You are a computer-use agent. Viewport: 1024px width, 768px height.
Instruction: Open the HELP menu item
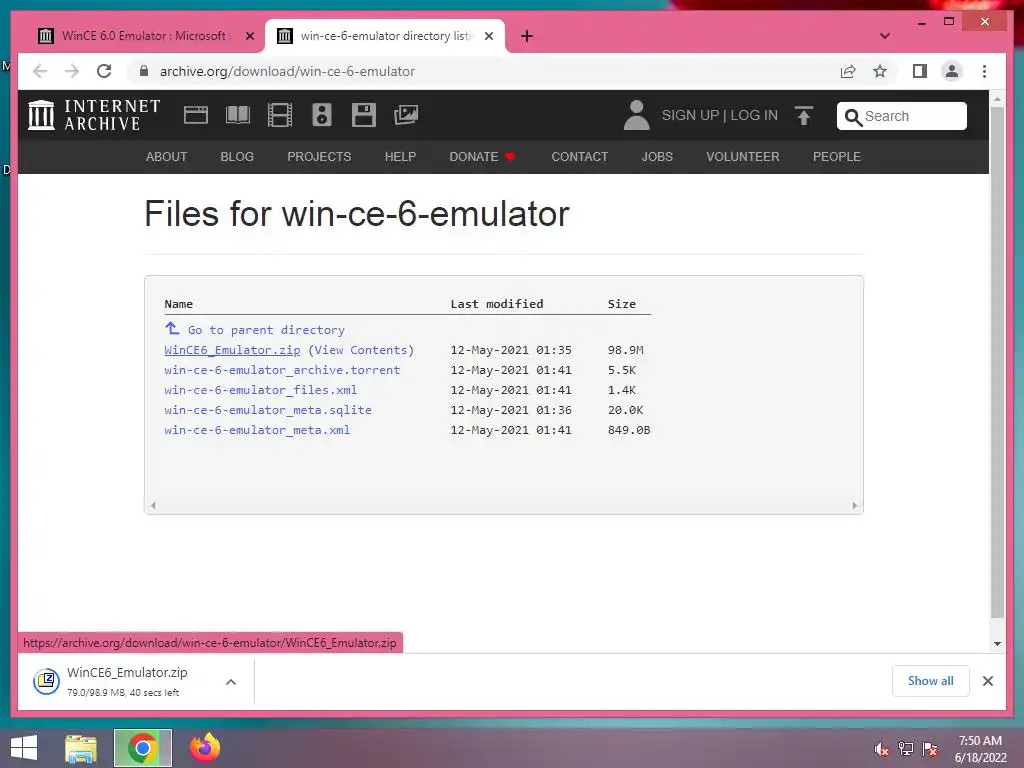[x=400, y=157]
